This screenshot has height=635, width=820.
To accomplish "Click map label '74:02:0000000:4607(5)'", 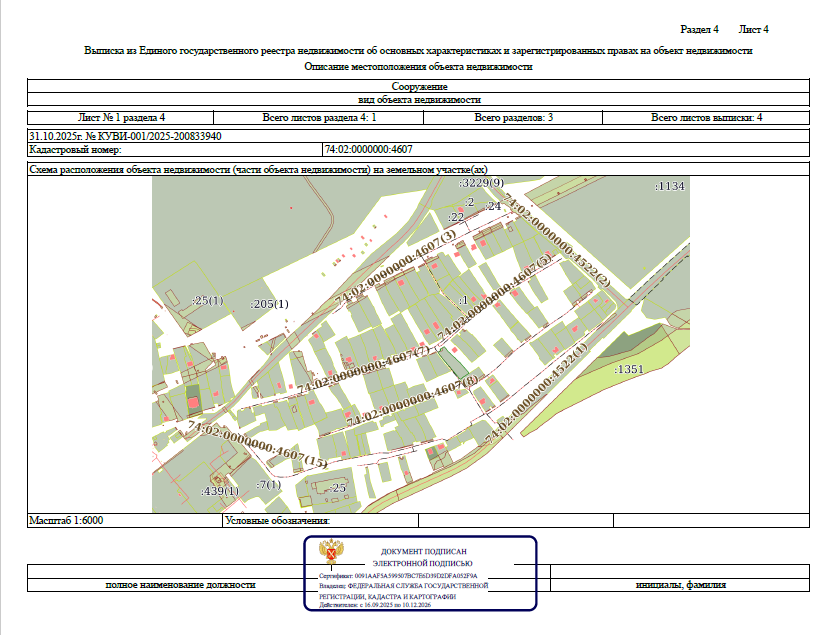I will click(494, 296).
